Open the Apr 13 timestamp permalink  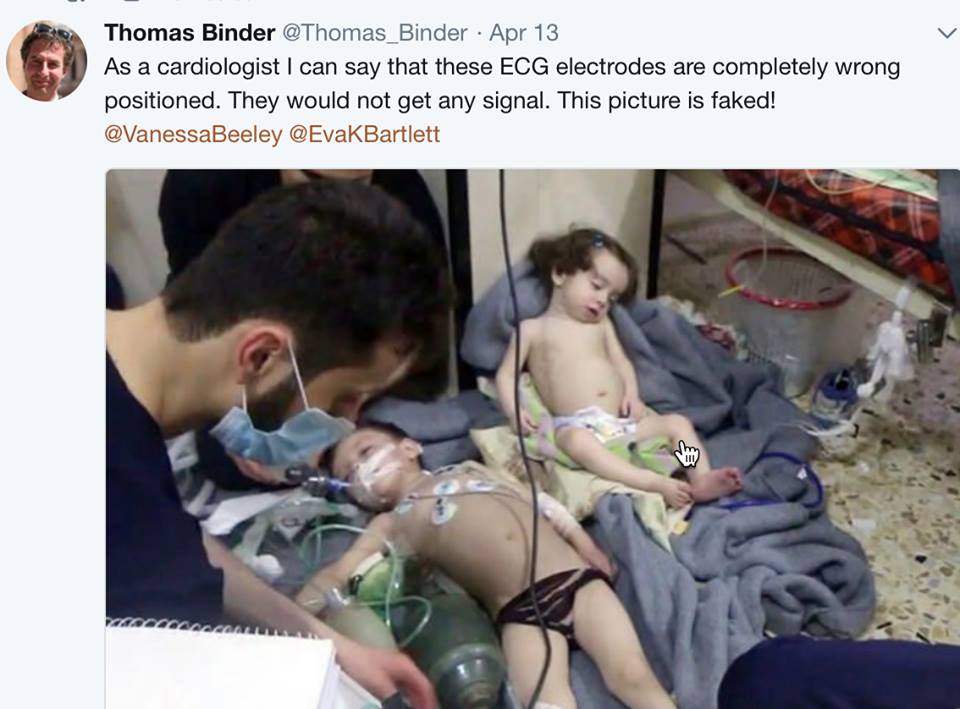pos(523,33)
